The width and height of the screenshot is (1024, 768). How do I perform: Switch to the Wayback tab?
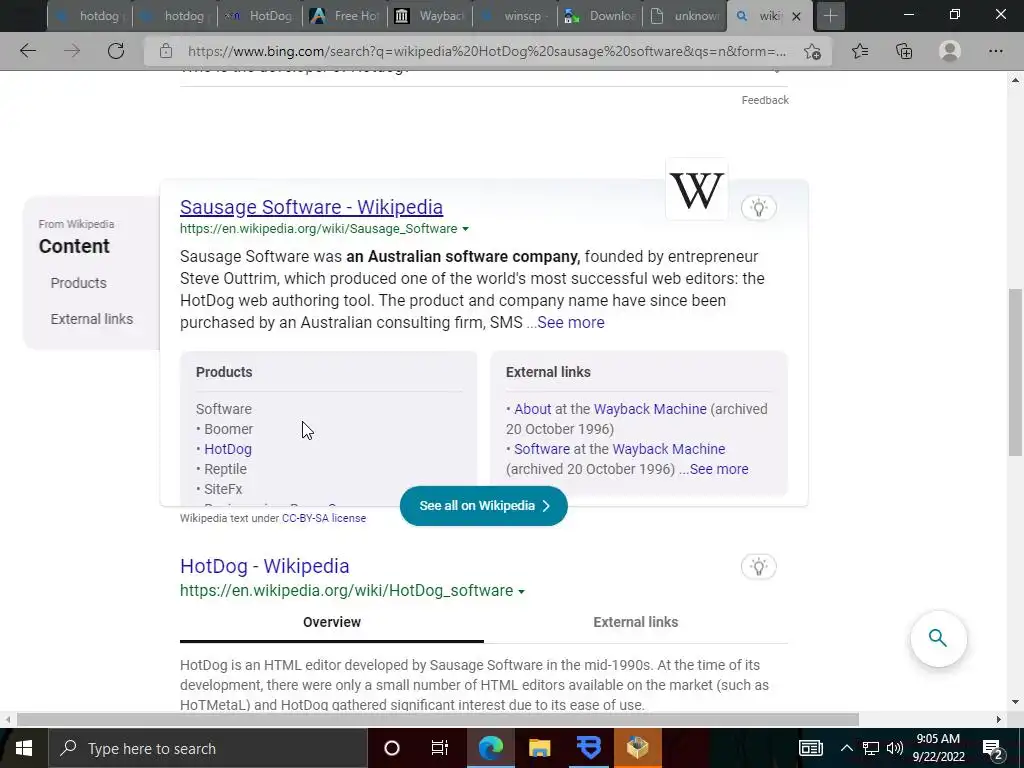430,16
